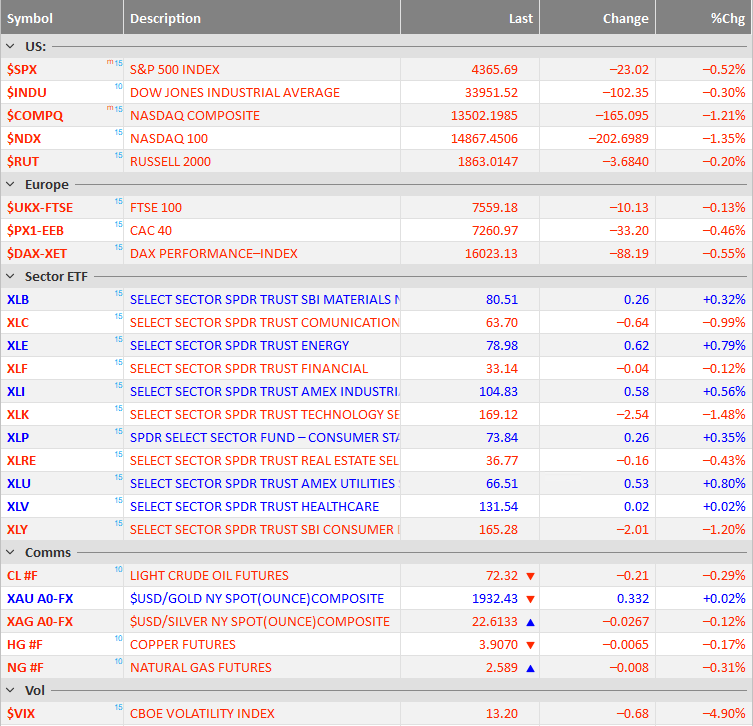753x726 pixels.
Task: Click the down tick arrow for CL #F
Action: tap(530, 576)
